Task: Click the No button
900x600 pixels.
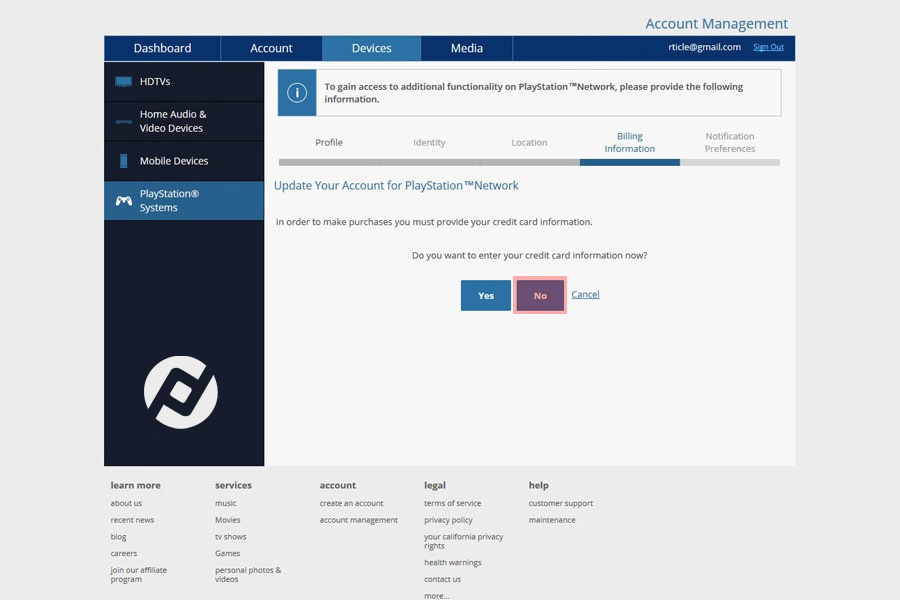Action: click(x=540, y=295)
